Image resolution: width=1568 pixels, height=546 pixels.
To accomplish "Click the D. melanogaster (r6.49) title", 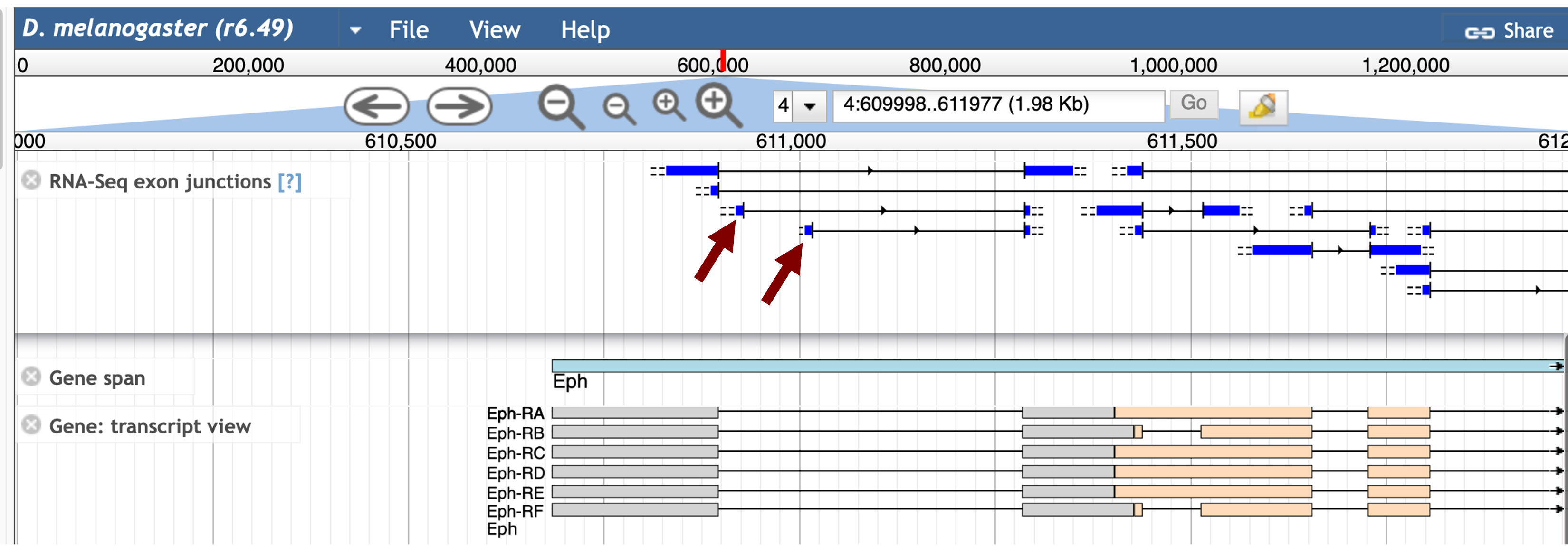I will pos(158,28).
